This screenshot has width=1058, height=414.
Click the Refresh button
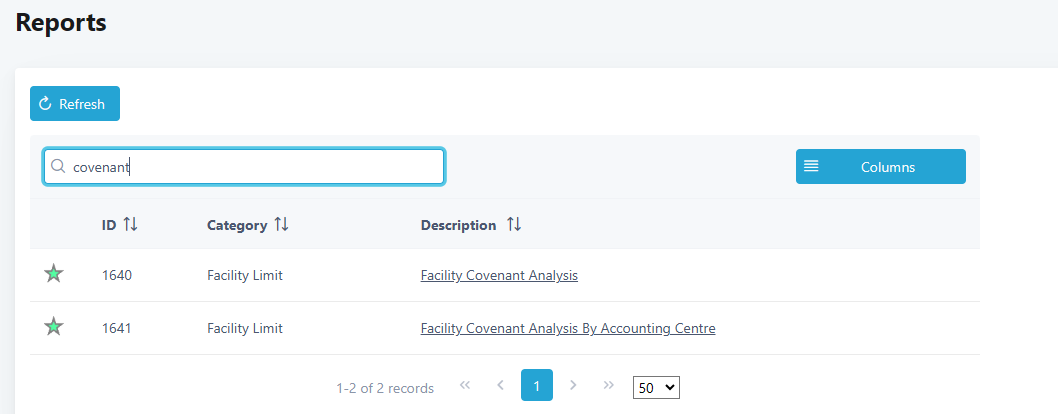(x=75, y=104)
